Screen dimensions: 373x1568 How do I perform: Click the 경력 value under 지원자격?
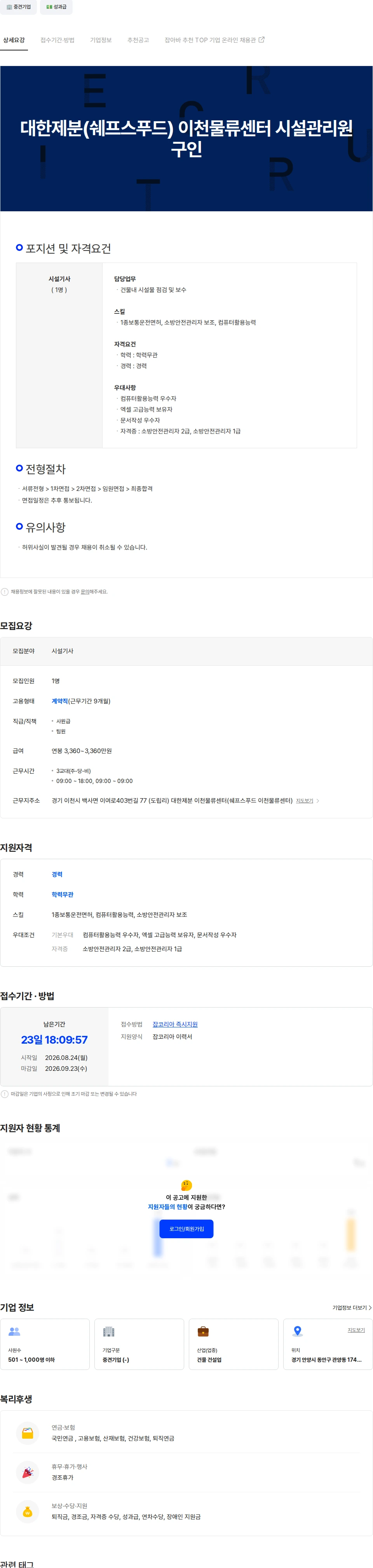coord(57,875)
